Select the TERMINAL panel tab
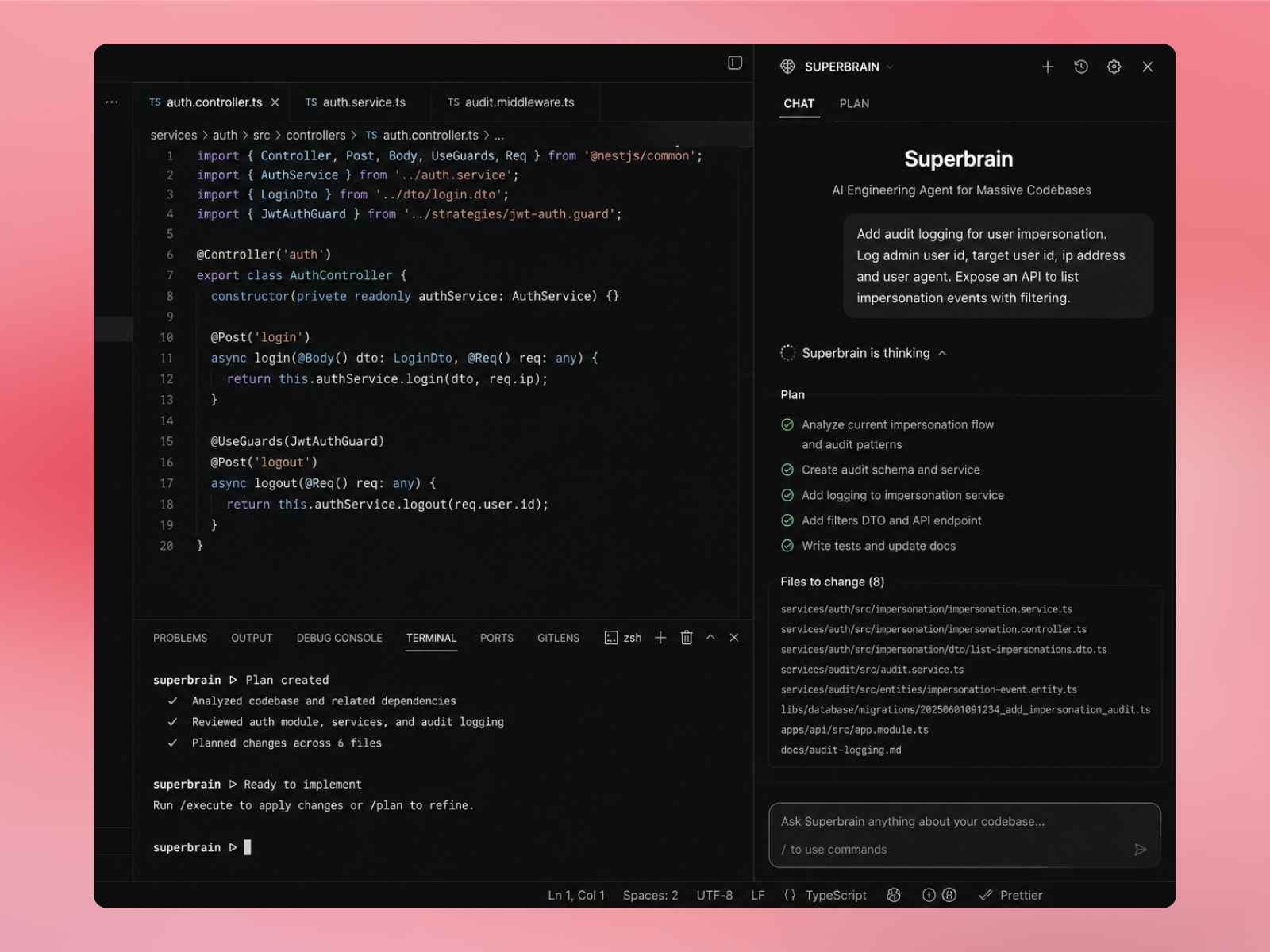Image resolution: width=1270 pixels, height=952 pixels. pos(431,638)
